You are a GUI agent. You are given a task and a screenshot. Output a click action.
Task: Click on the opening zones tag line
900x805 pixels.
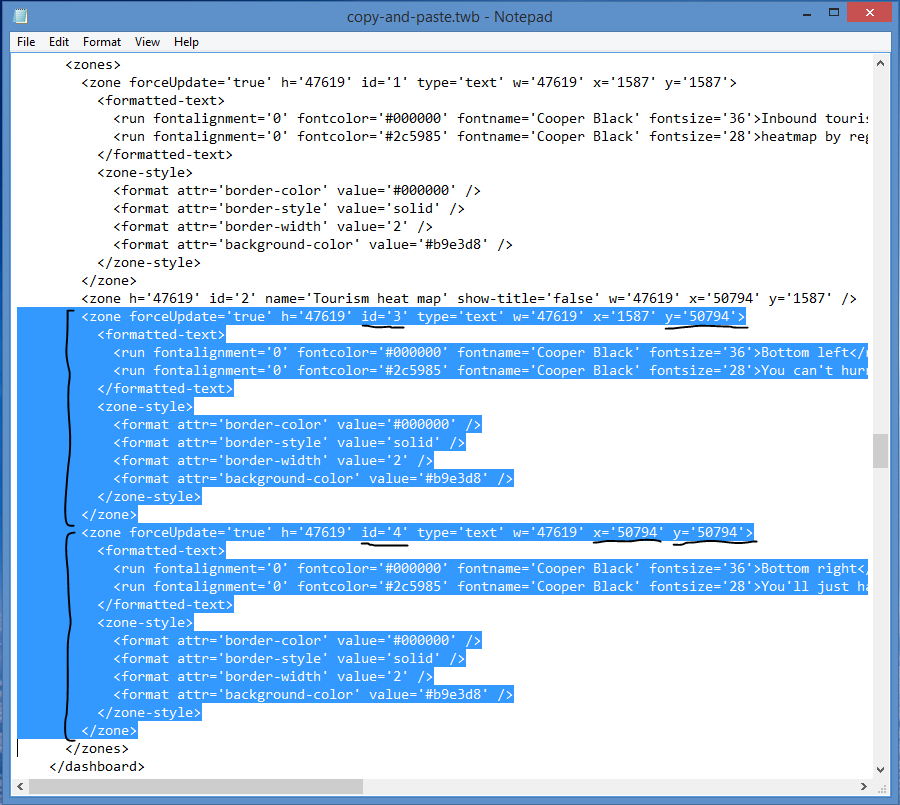coord(93,64)
